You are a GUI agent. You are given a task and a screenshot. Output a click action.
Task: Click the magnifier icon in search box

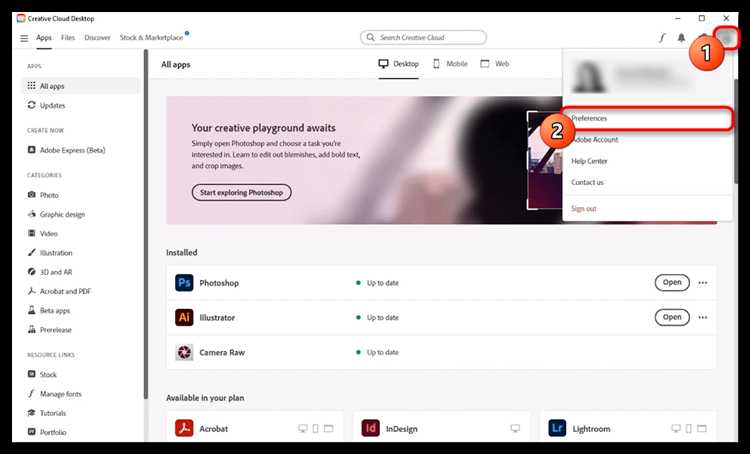370,37
